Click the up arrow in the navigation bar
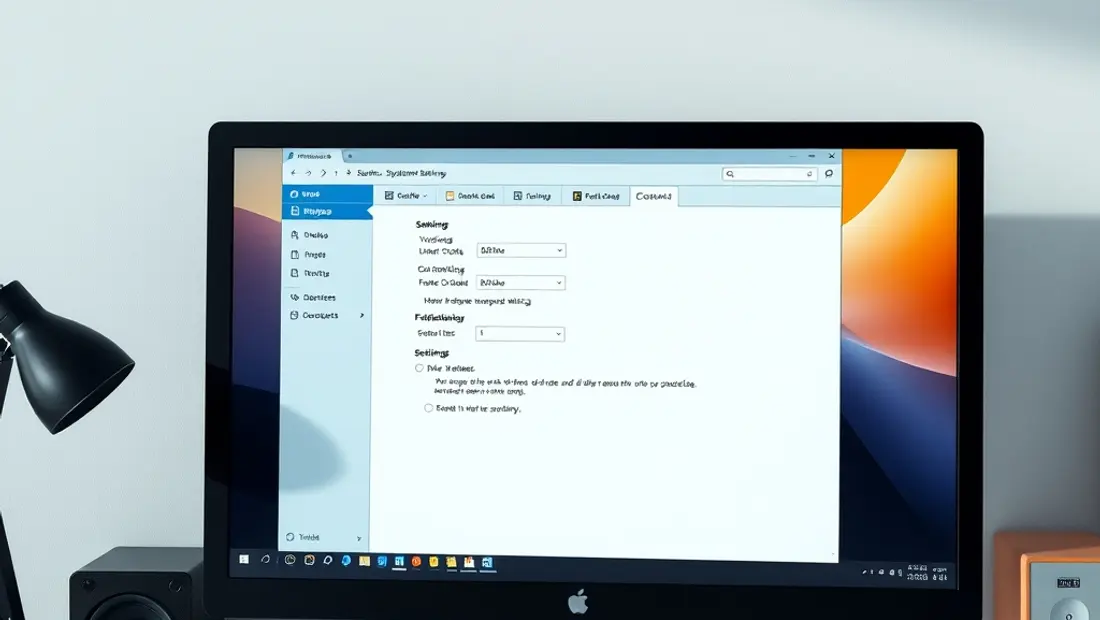The image size is (1100, 620). [336, 173]
